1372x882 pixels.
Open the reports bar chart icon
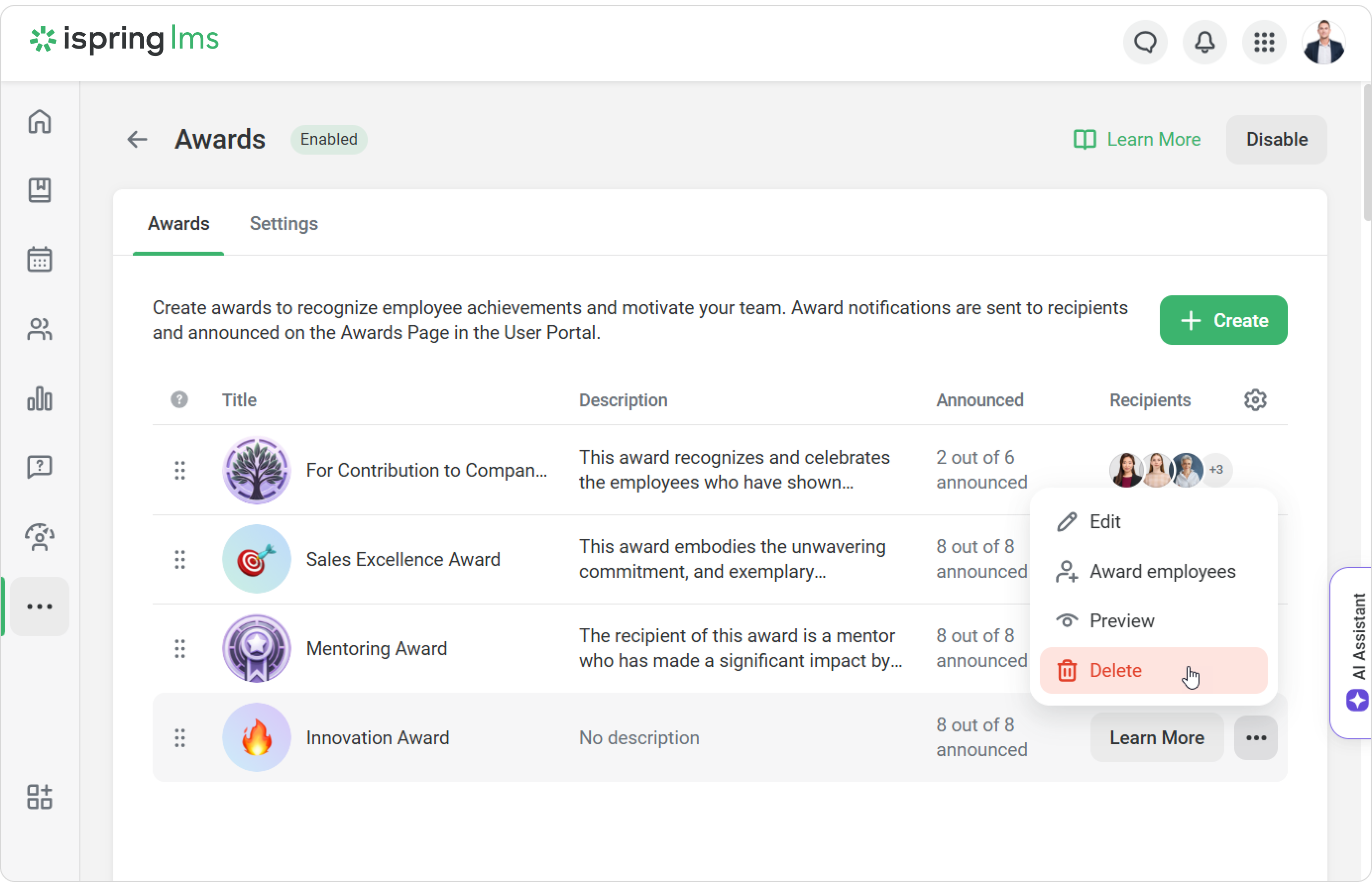pyautogui.click(x=40, y=398)
